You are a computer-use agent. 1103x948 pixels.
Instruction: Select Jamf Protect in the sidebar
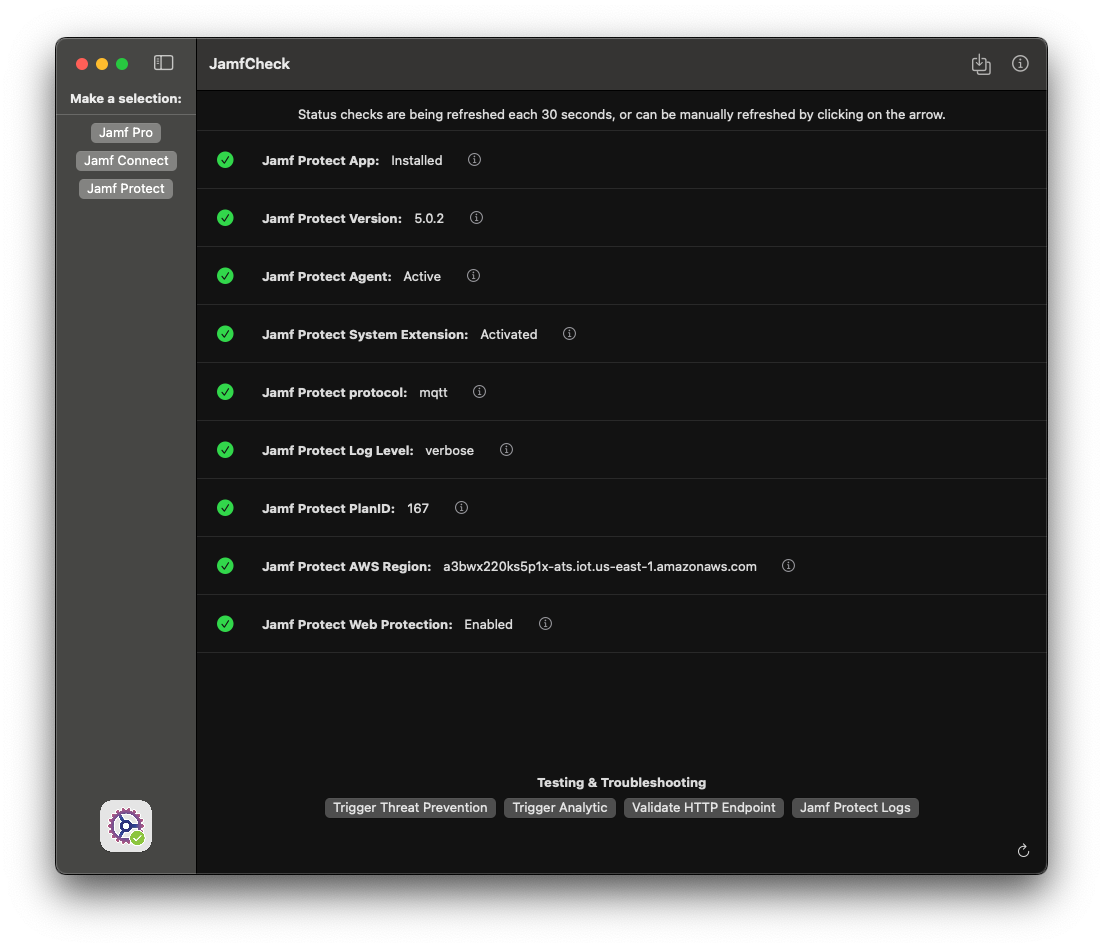(x=126, y=188)
